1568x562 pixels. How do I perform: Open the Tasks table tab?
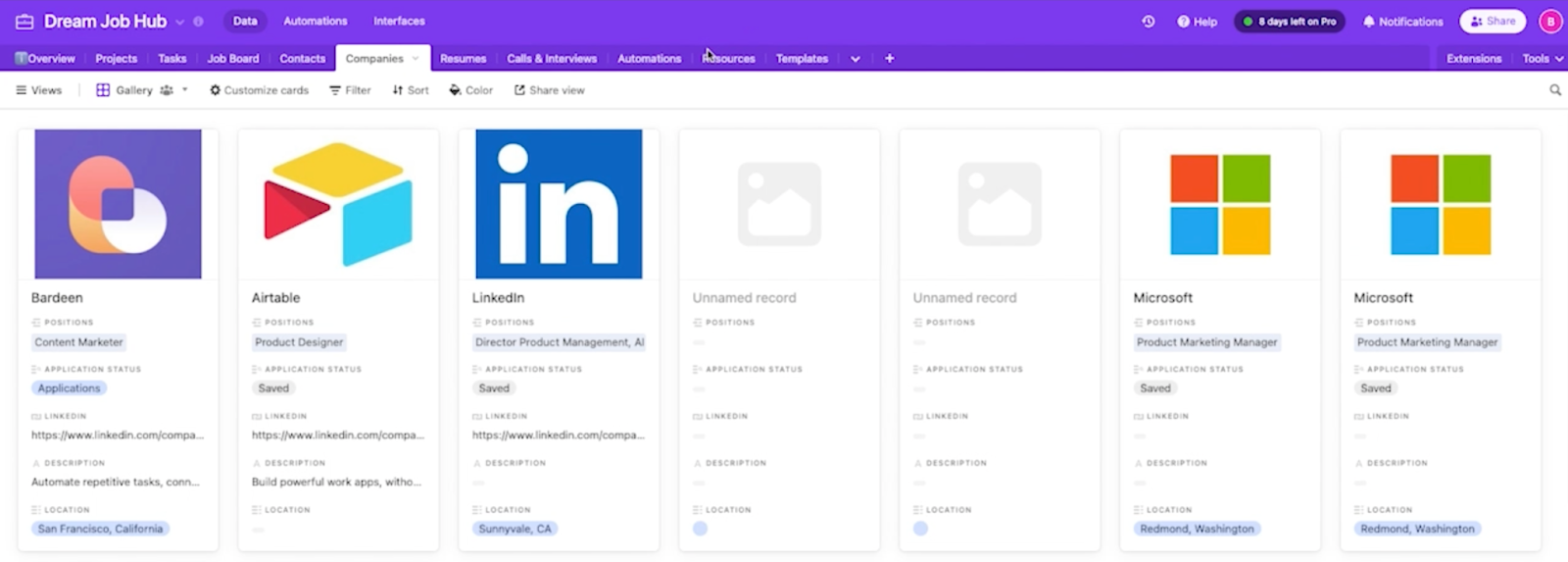pyautogui.click(x=171, y=59)
